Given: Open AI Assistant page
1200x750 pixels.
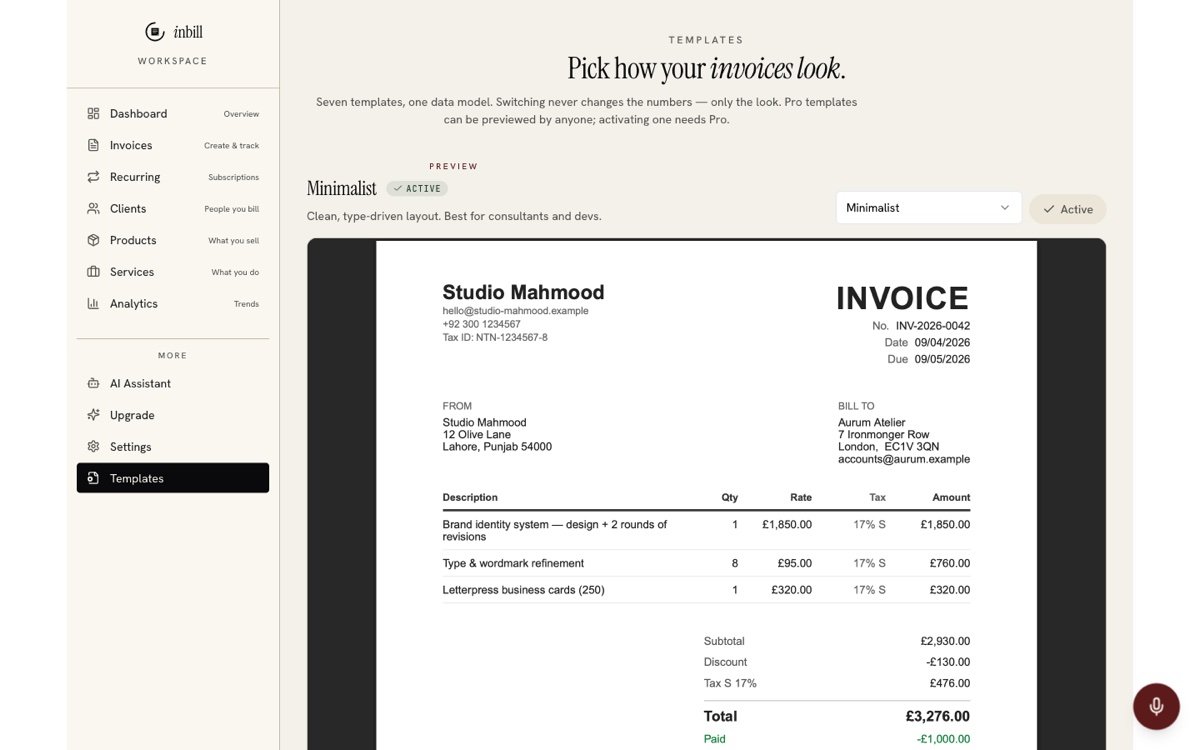Looking at the screenshot, I should click(x=173, y=384).
